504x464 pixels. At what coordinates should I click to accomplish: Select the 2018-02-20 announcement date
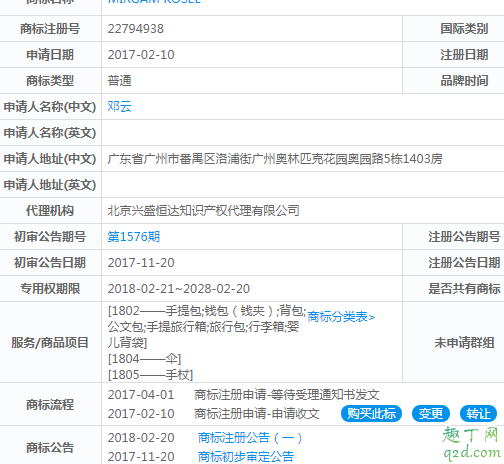click(x=141, y=438)
